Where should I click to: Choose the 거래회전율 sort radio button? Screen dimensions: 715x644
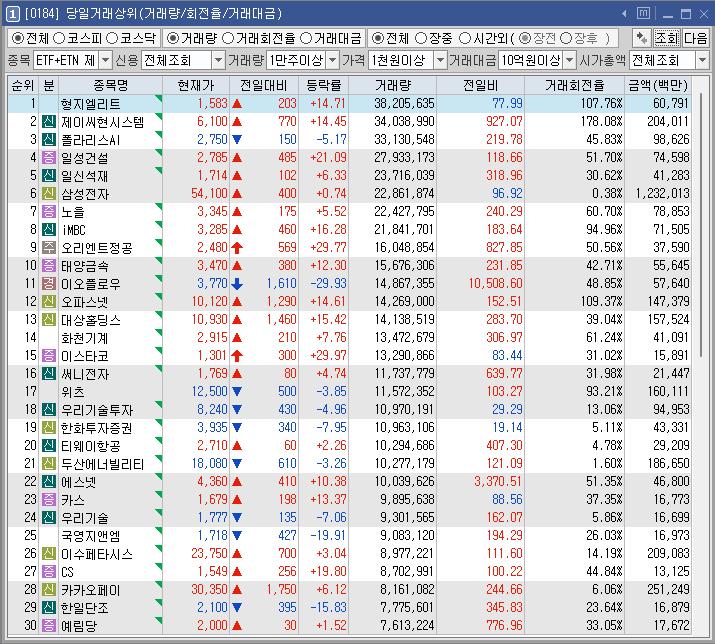click(x=228, y=38)
